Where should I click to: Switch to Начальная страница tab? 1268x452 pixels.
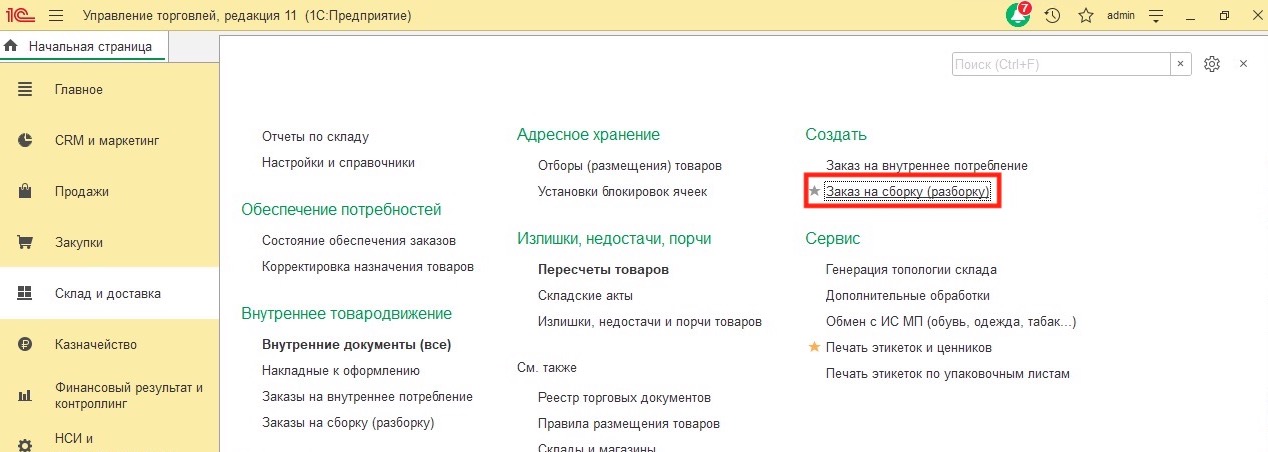(x=84, y=46)
